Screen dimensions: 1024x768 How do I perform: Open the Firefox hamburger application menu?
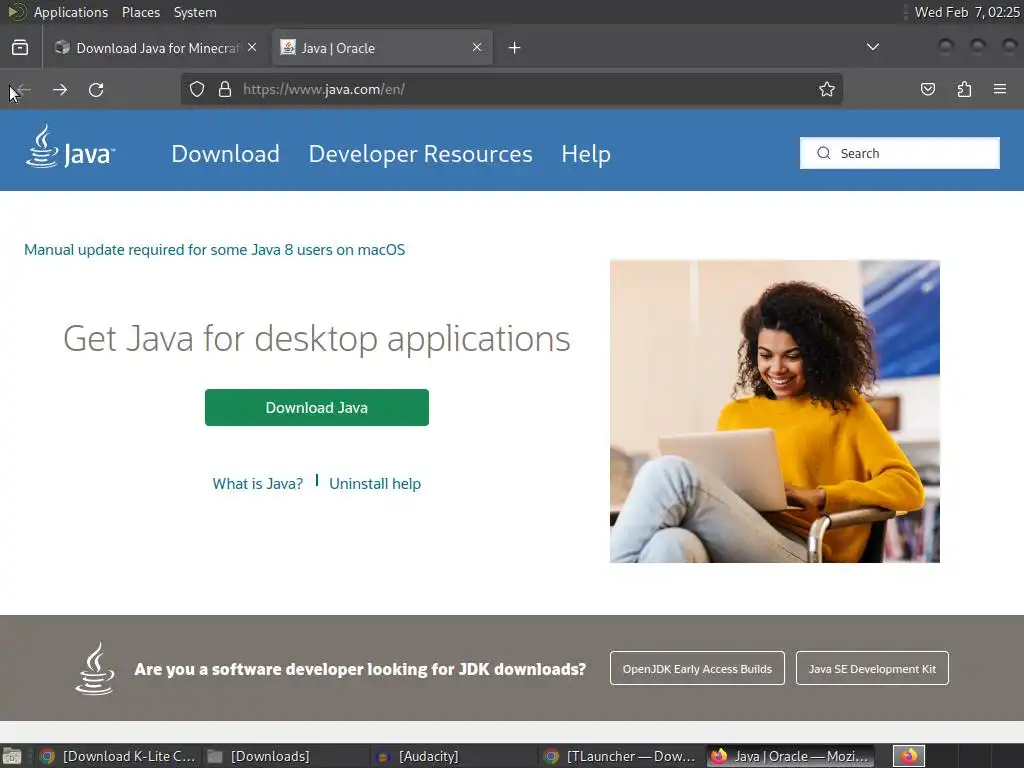1000,89
